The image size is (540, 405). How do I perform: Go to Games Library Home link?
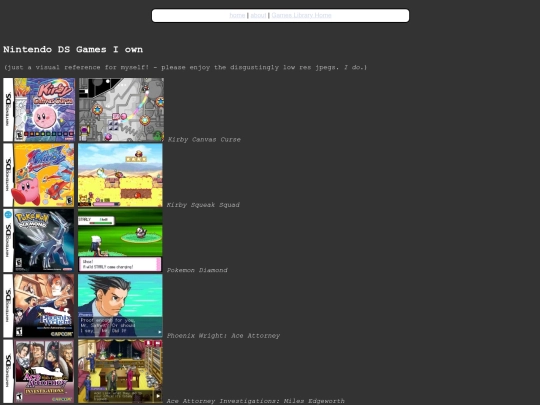[301, 15]
